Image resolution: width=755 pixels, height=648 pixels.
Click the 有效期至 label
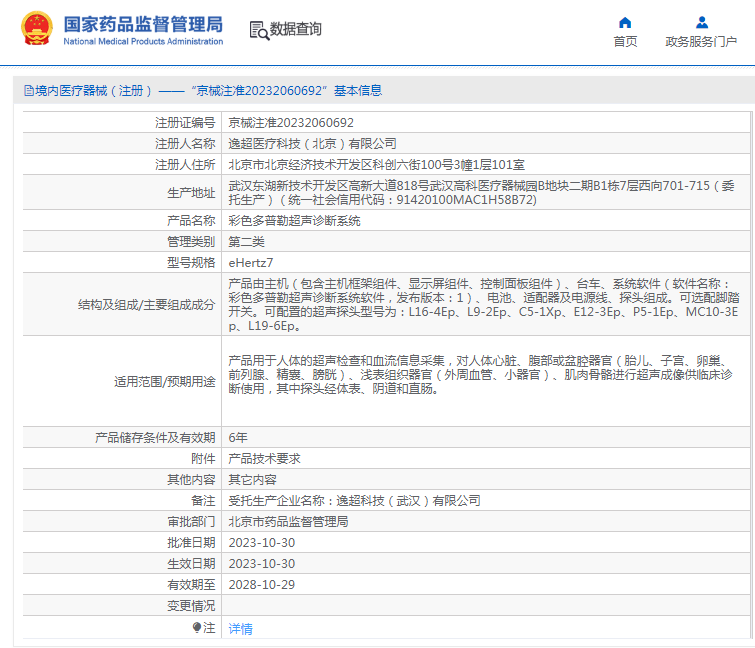[x=191, y=584]
